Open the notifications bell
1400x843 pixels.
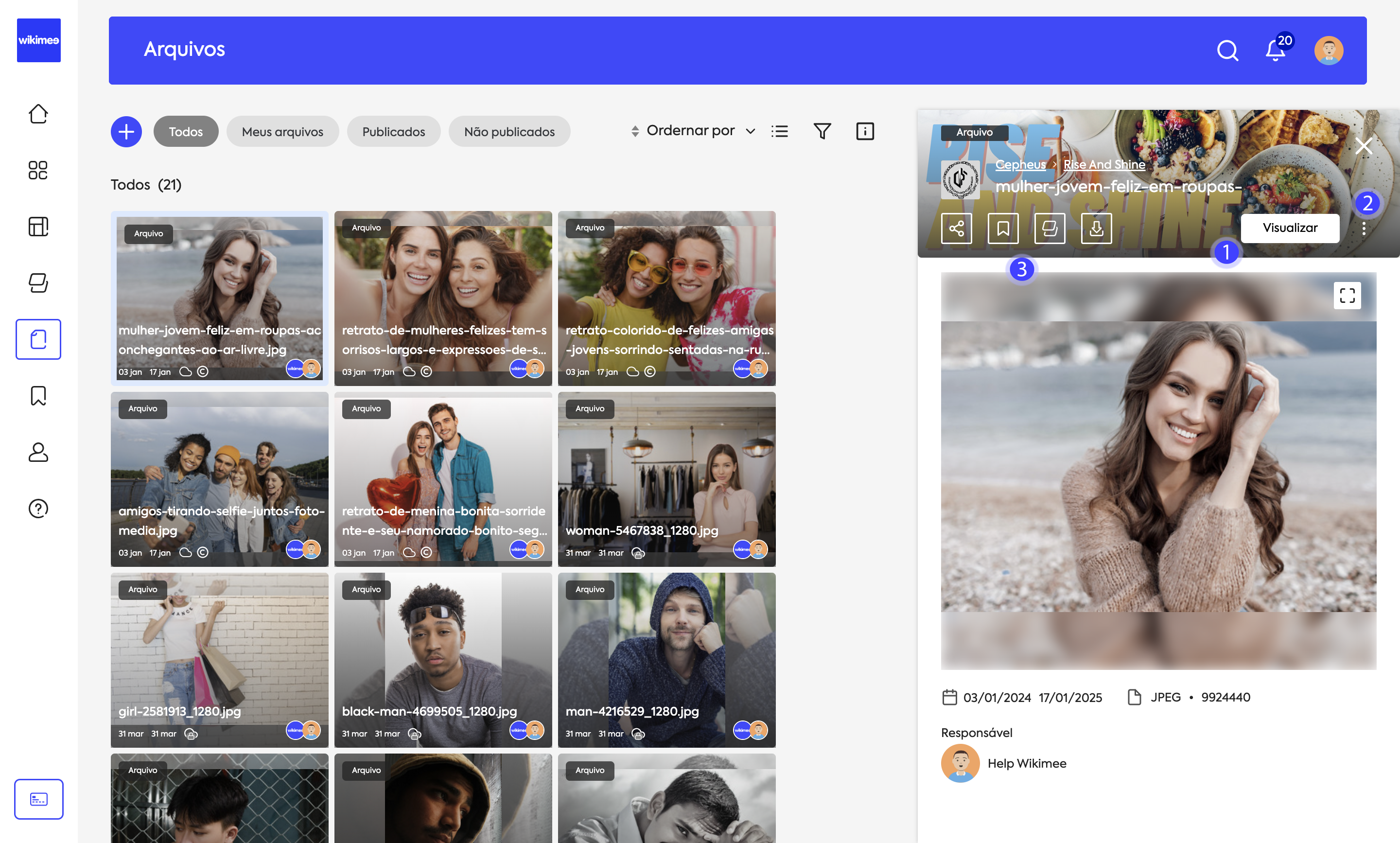point(1275,51)
